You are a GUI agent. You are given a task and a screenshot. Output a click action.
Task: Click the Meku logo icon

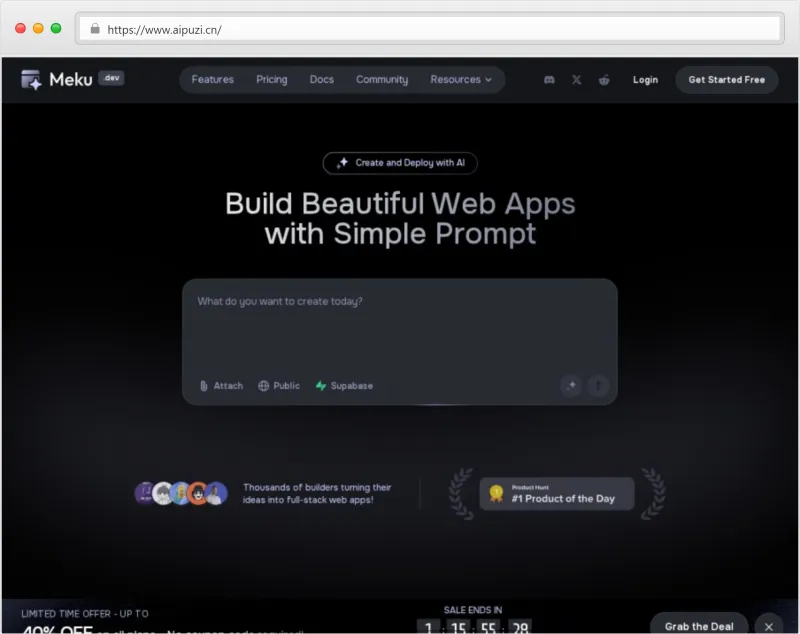31,80
